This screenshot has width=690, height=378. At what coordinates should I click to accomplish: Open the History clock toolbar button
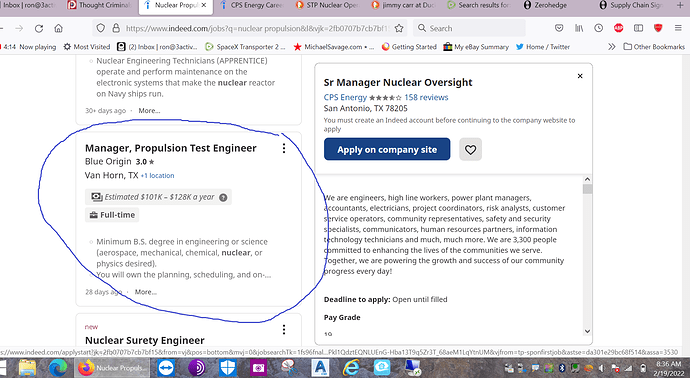point(598,28)
